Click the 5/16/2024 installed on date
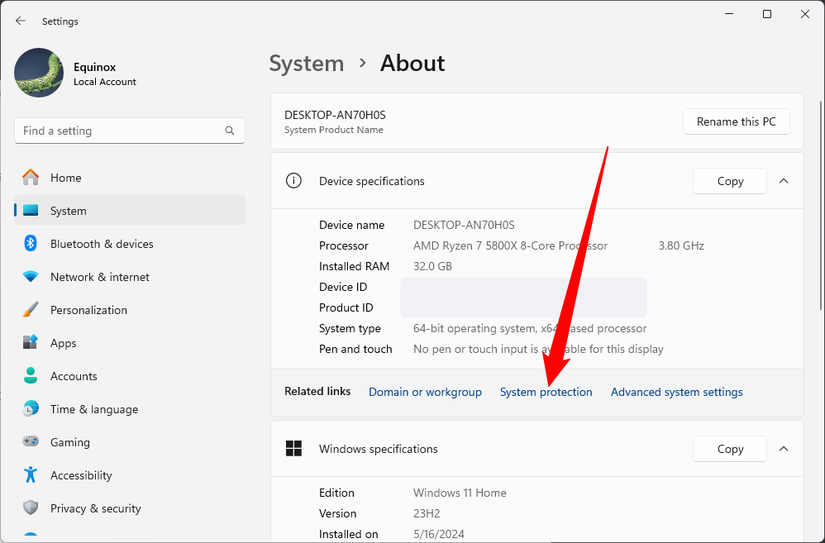The image size is (825, 543). [x=439, y=534]
